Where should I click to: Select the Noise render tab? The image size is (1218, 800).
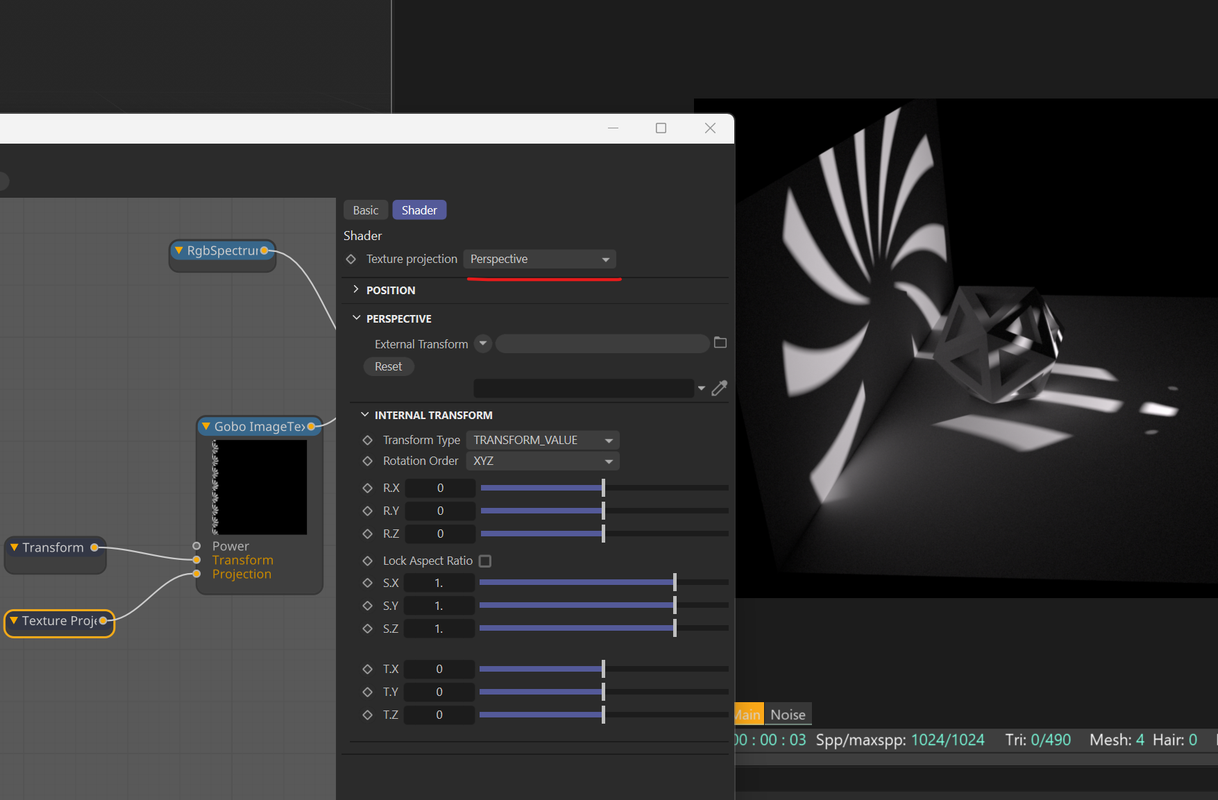788,714
